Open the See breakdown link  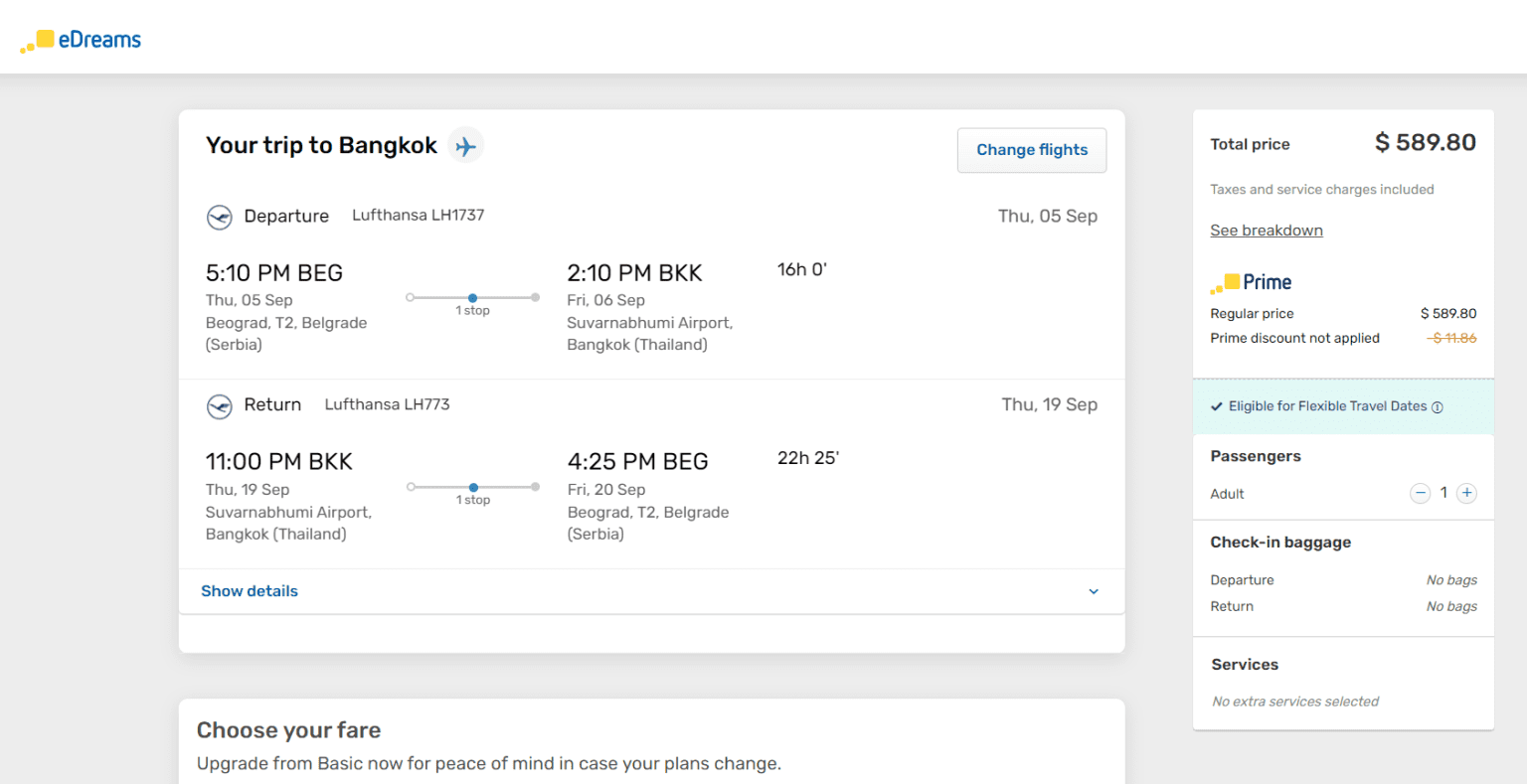(x=1267, y=231)
